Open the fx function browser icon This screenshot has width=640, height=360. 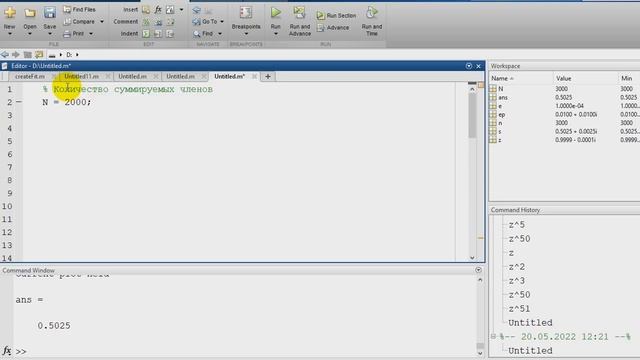[158, 9]
